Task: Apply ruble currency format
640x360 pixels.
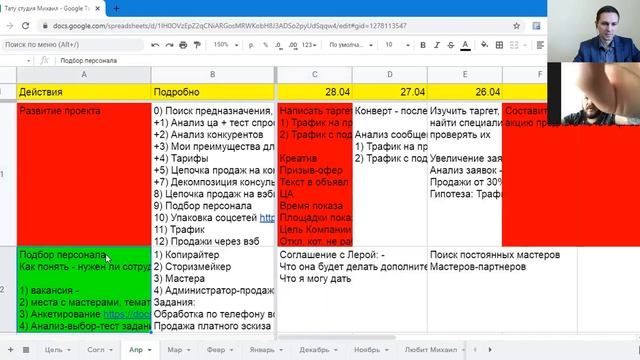Action: pos(251,45)
